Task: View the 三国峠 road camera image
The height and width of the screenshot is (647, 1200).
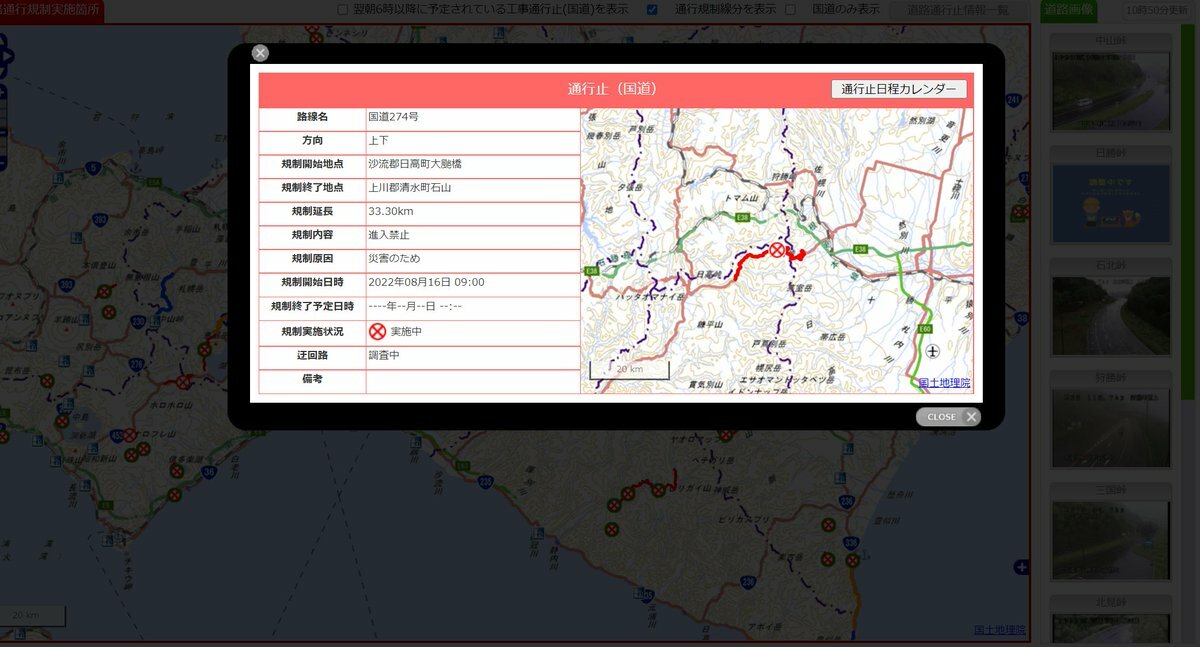Action: pos(1110,540)
